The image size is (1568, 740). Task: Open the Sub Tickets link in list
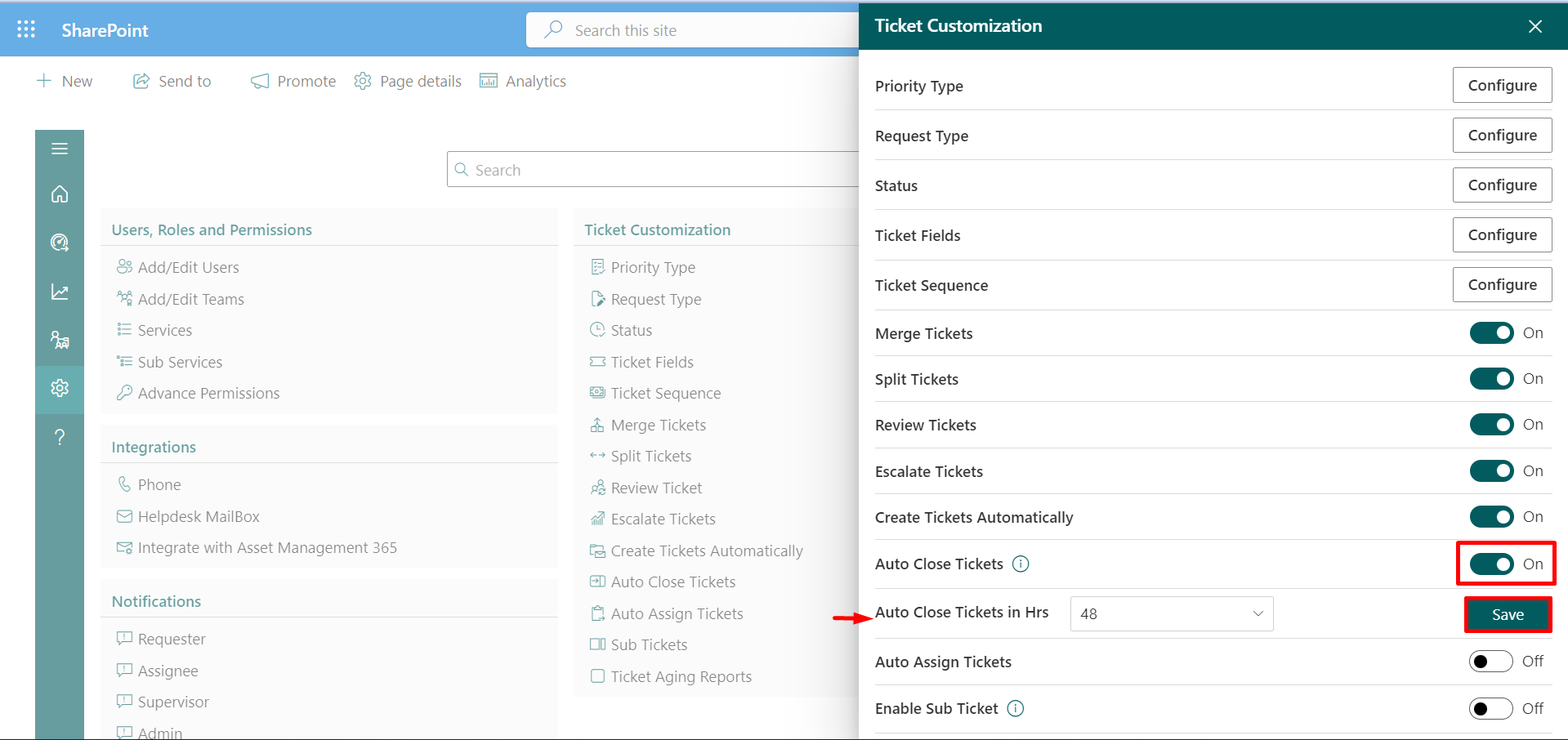[649, 644]
